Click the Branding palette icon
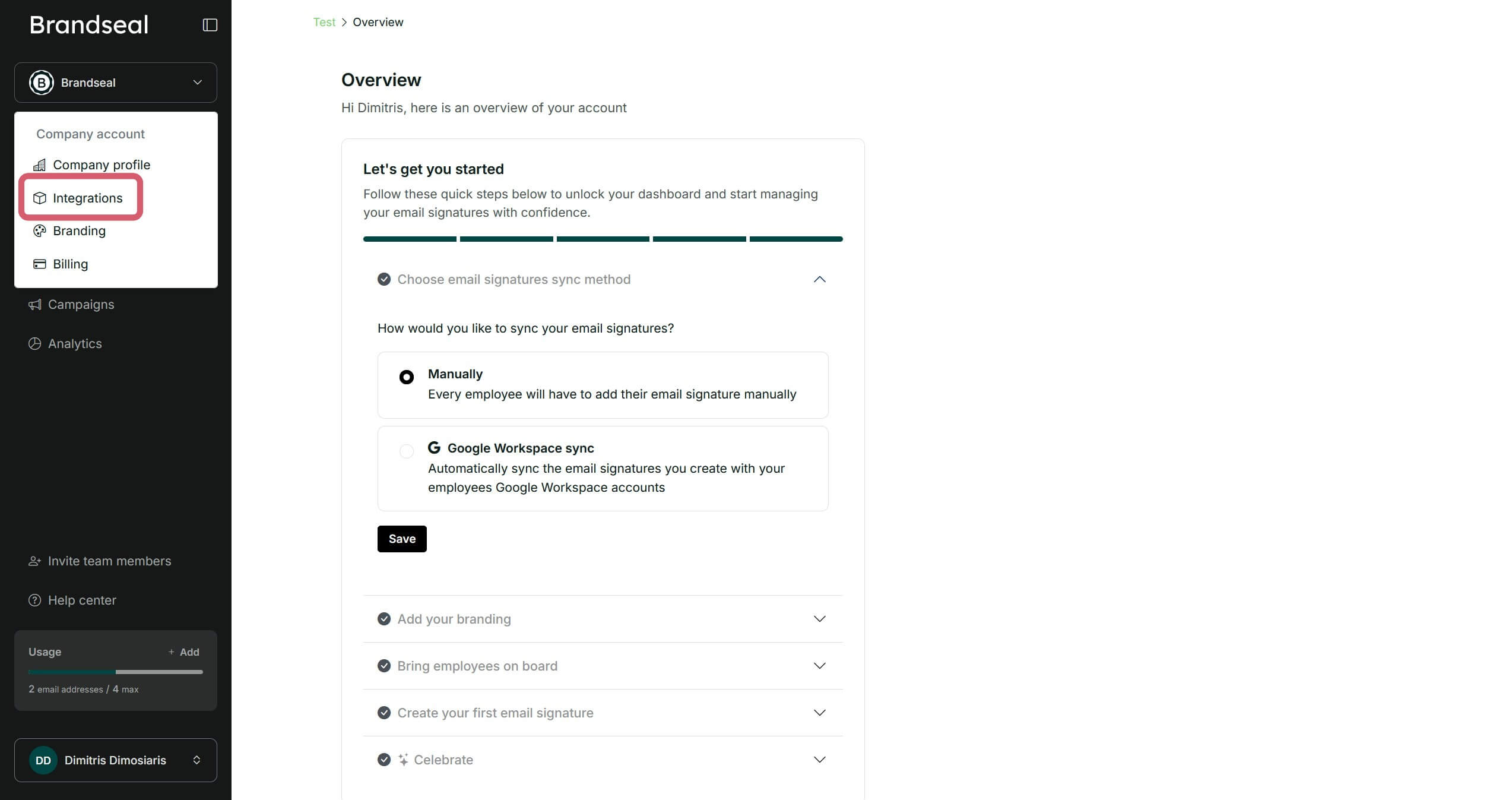 (x=39, y=231)
